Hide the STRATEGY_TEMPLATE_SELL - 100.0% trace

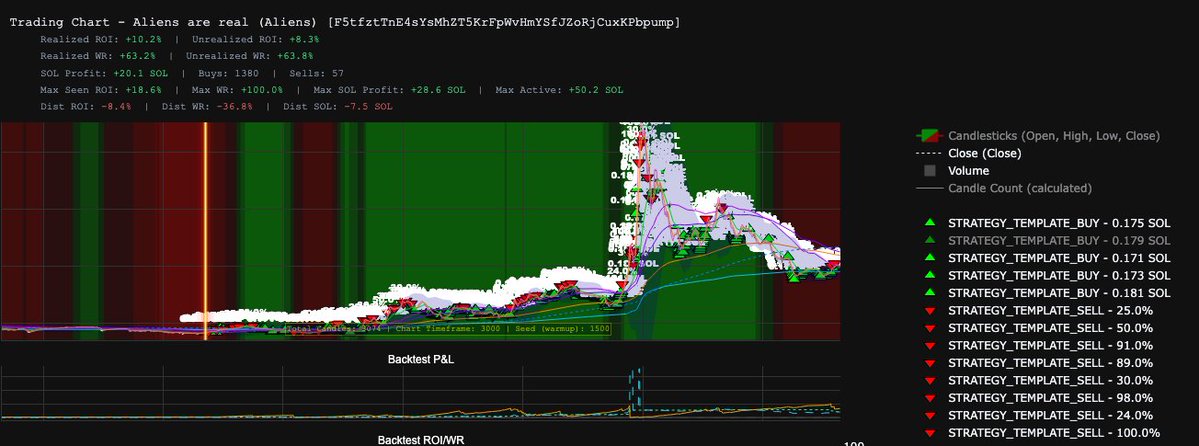pyautogui.click(x=1054, y=434)
